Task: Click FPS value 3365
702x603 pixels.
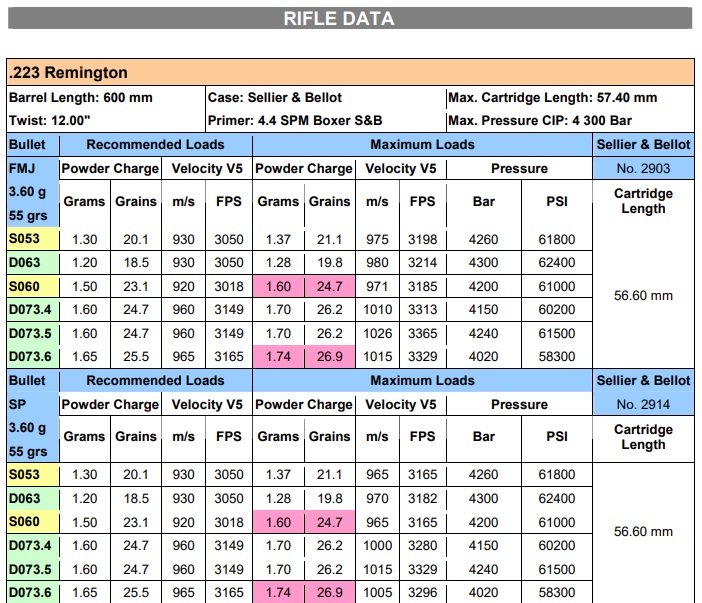Action: click(422, 334)
